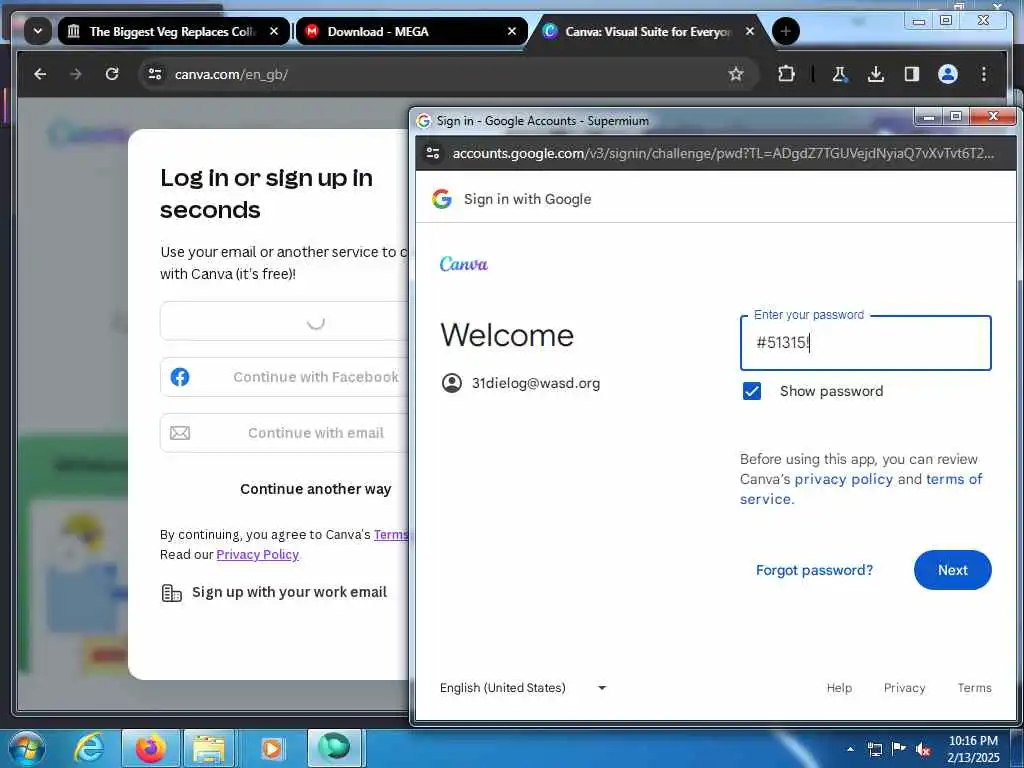Open the tab search dropdown arrow

click(38, 31)
